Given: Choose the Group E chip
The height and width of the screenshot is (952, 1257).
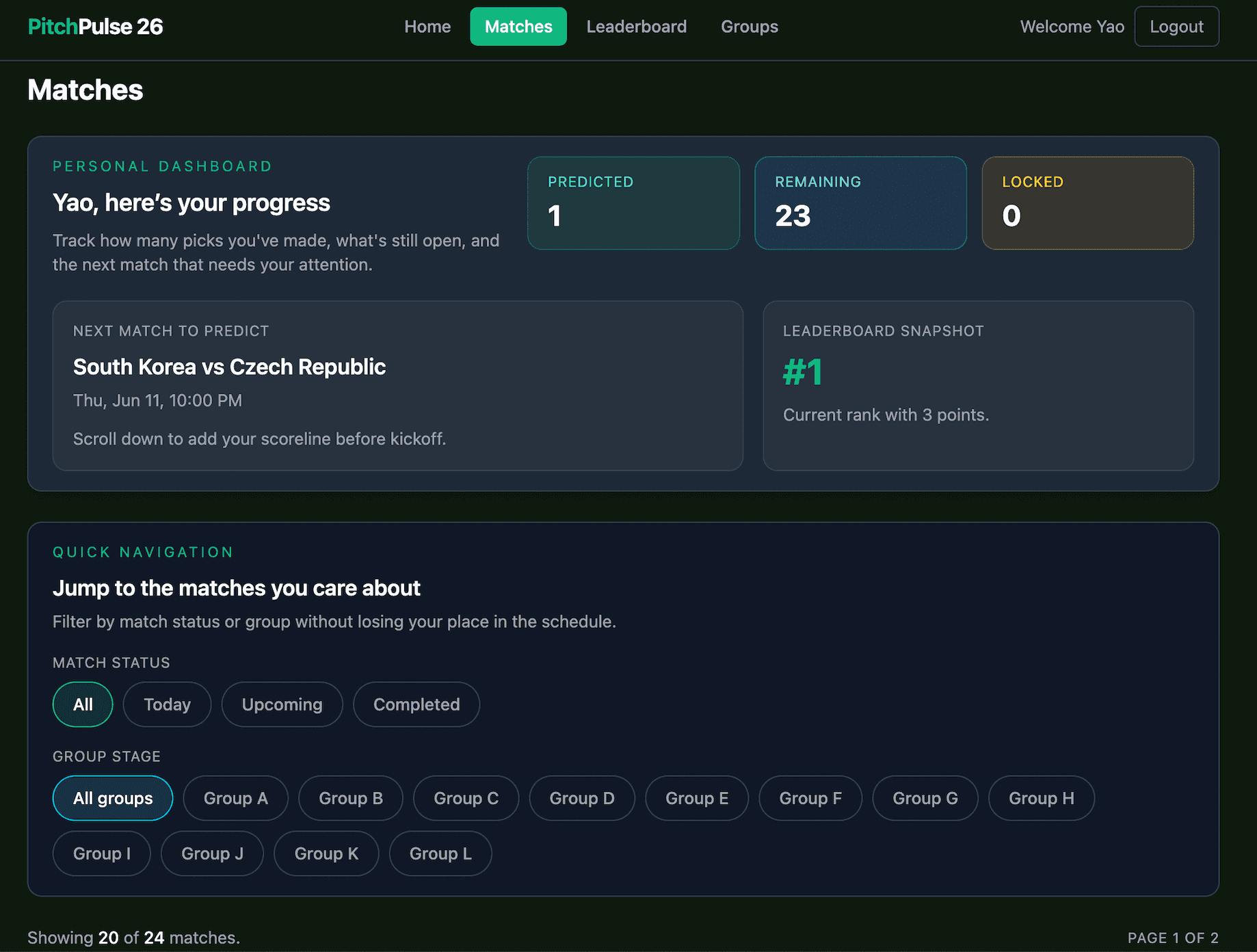Looking at the screenshot, I should (697, 798).
